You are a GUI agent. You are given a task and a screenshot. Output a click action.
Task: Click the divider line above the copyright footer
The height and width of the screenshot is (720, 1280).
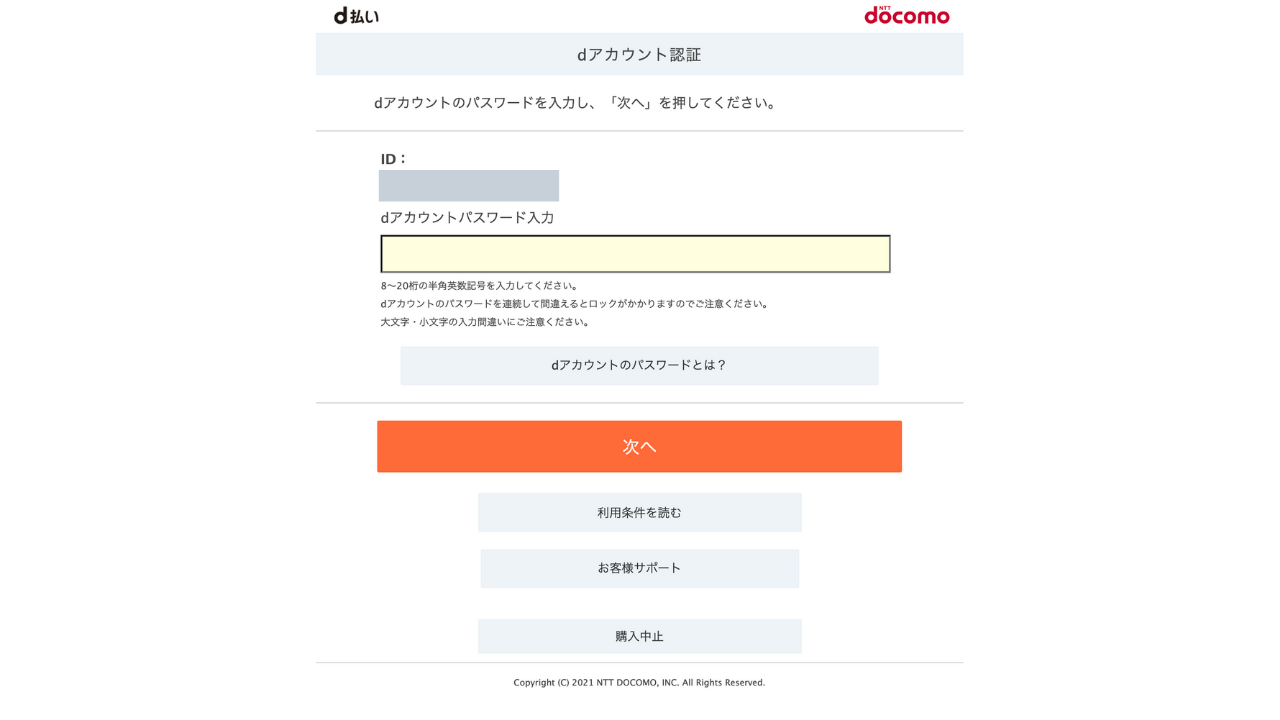[x=639, y=663]
